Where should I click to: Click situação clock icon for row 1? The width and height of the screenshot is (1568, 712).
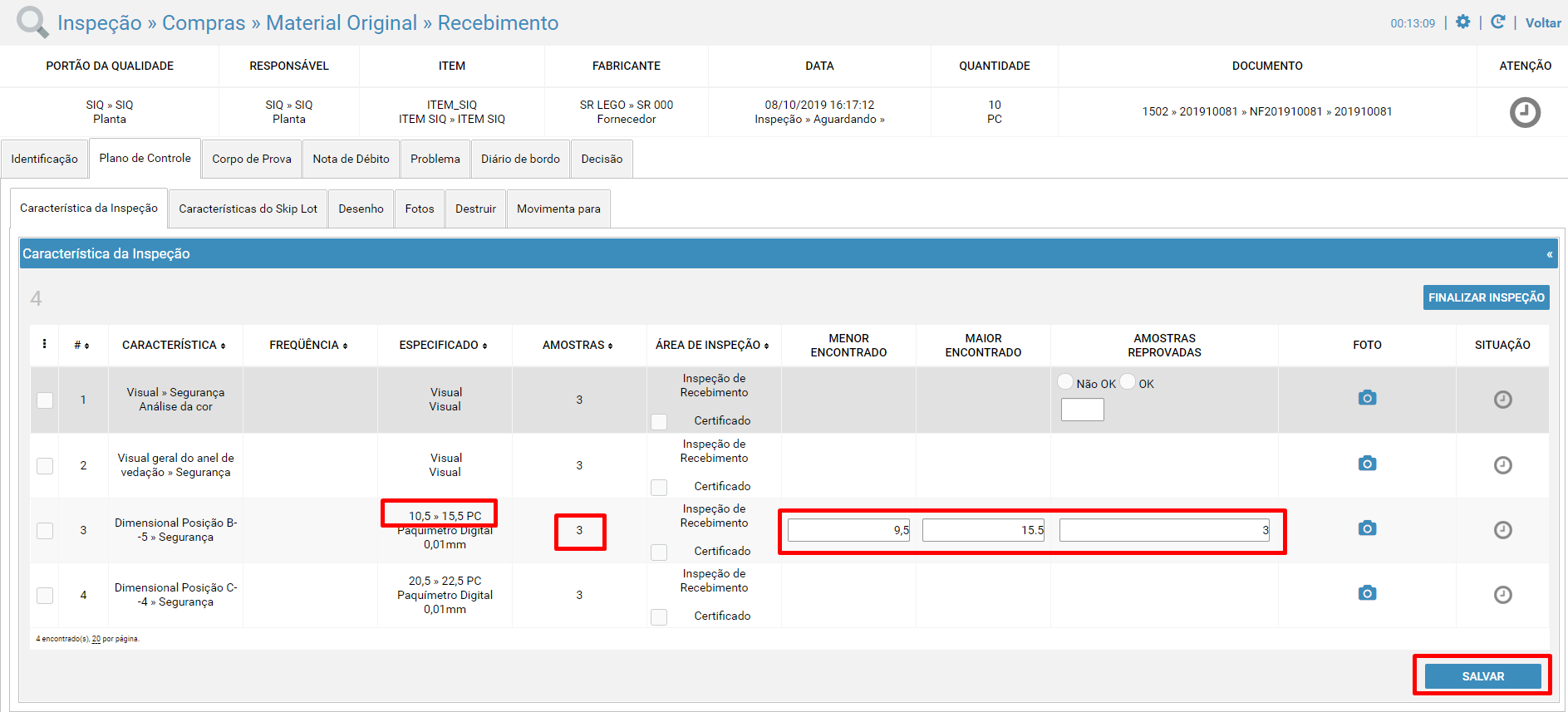coord(1502,400)
